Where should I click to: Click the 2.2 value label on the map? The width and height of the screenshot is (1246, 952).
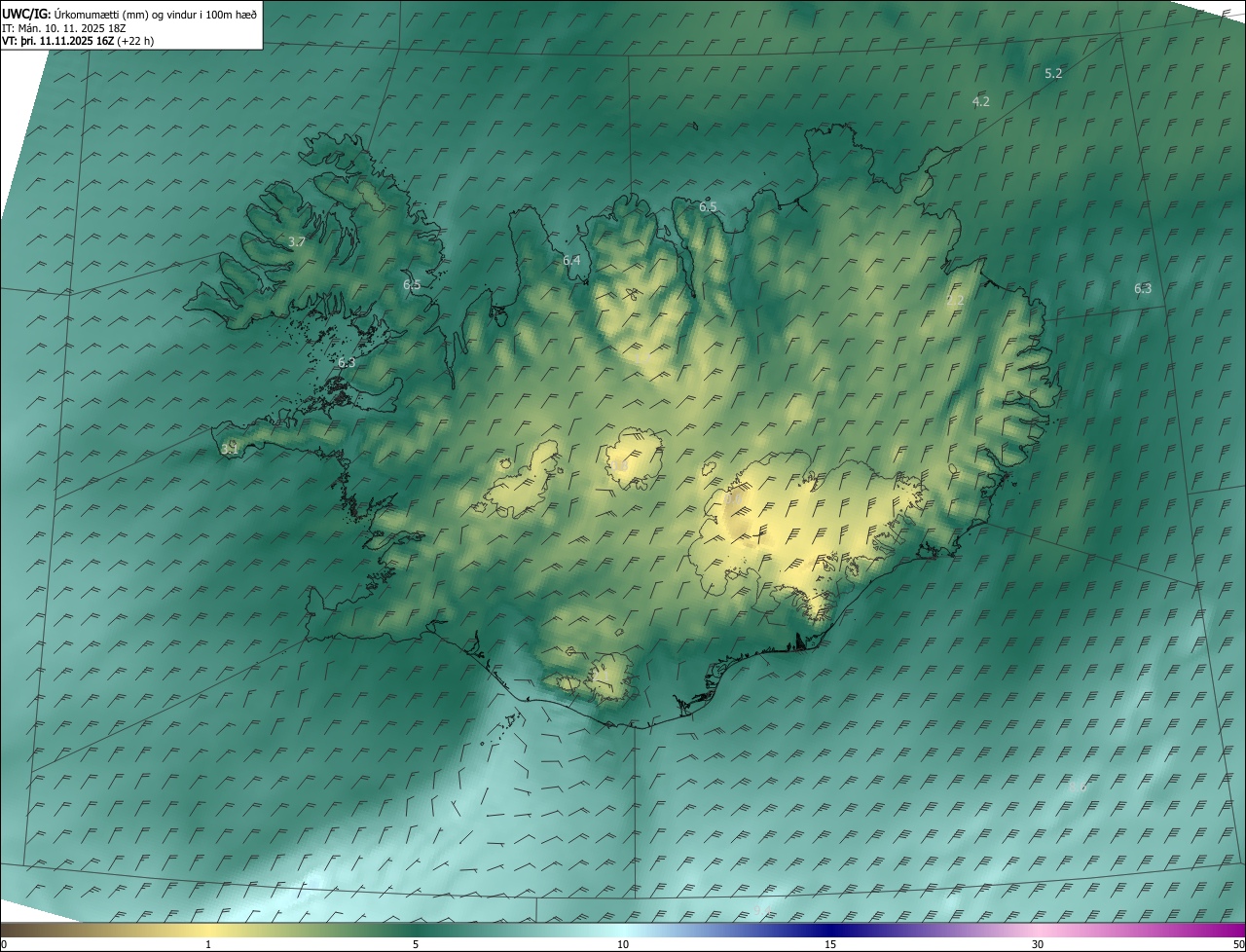pos(955,300)
